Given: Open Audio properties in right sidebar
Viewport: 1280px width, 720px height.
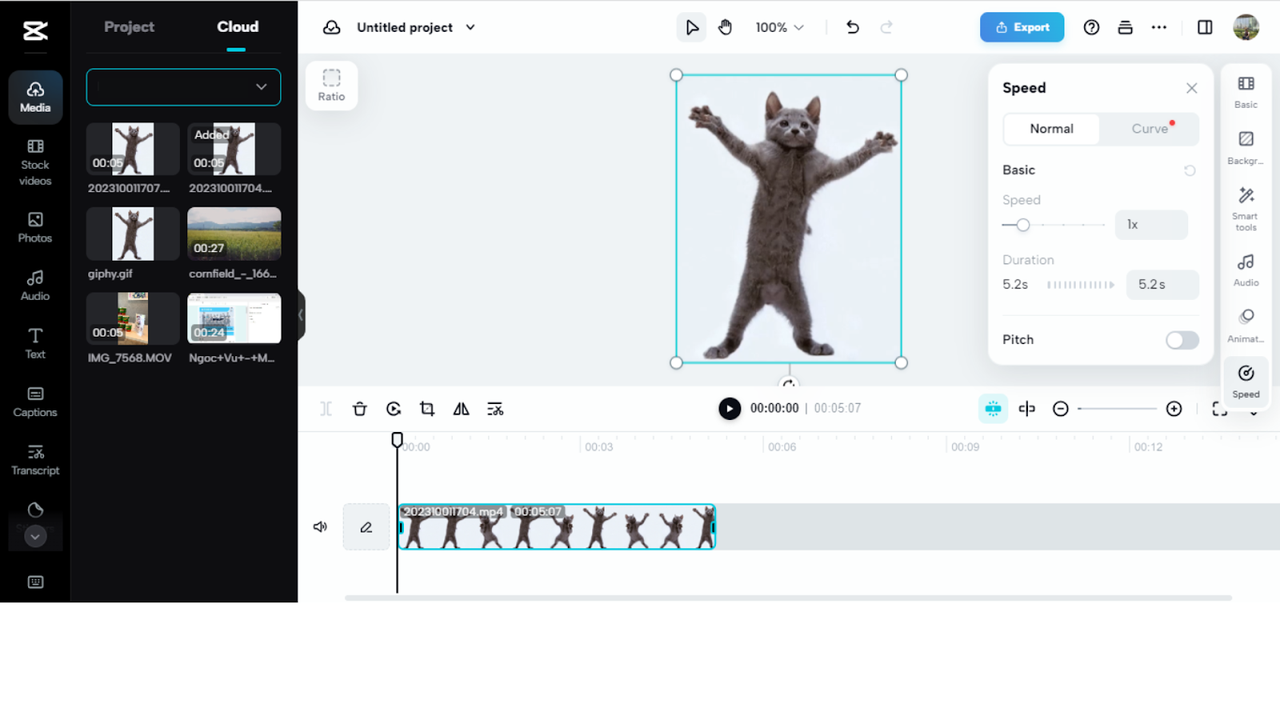Looking at the screenshot, I should 1246,270.
